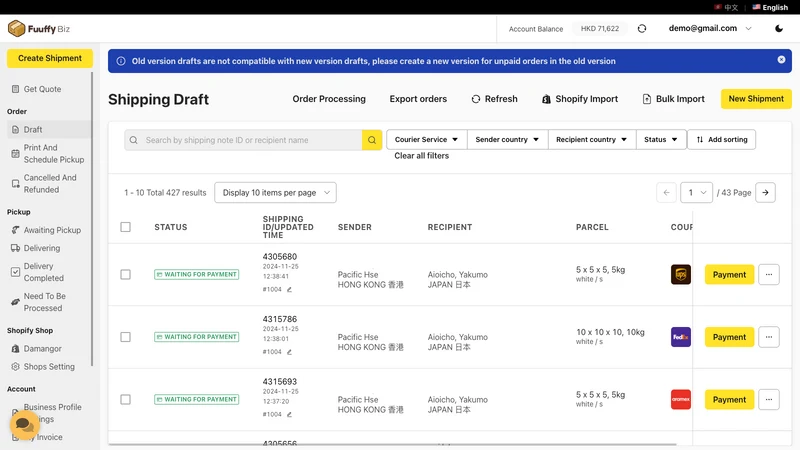The image size is (800, 450).
Task: Click Refresh button in header
Action: point(494,99)
